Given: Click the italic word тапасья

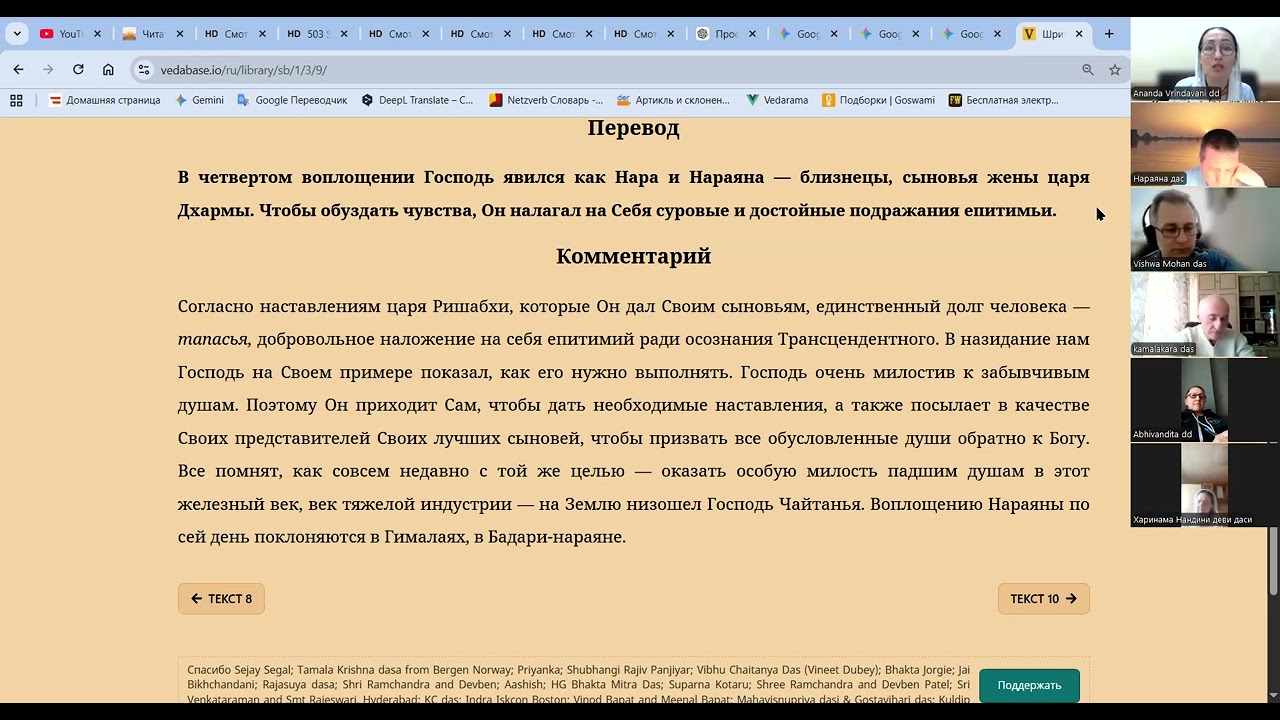Looking at the screenshot, I should tap(214, 340).
